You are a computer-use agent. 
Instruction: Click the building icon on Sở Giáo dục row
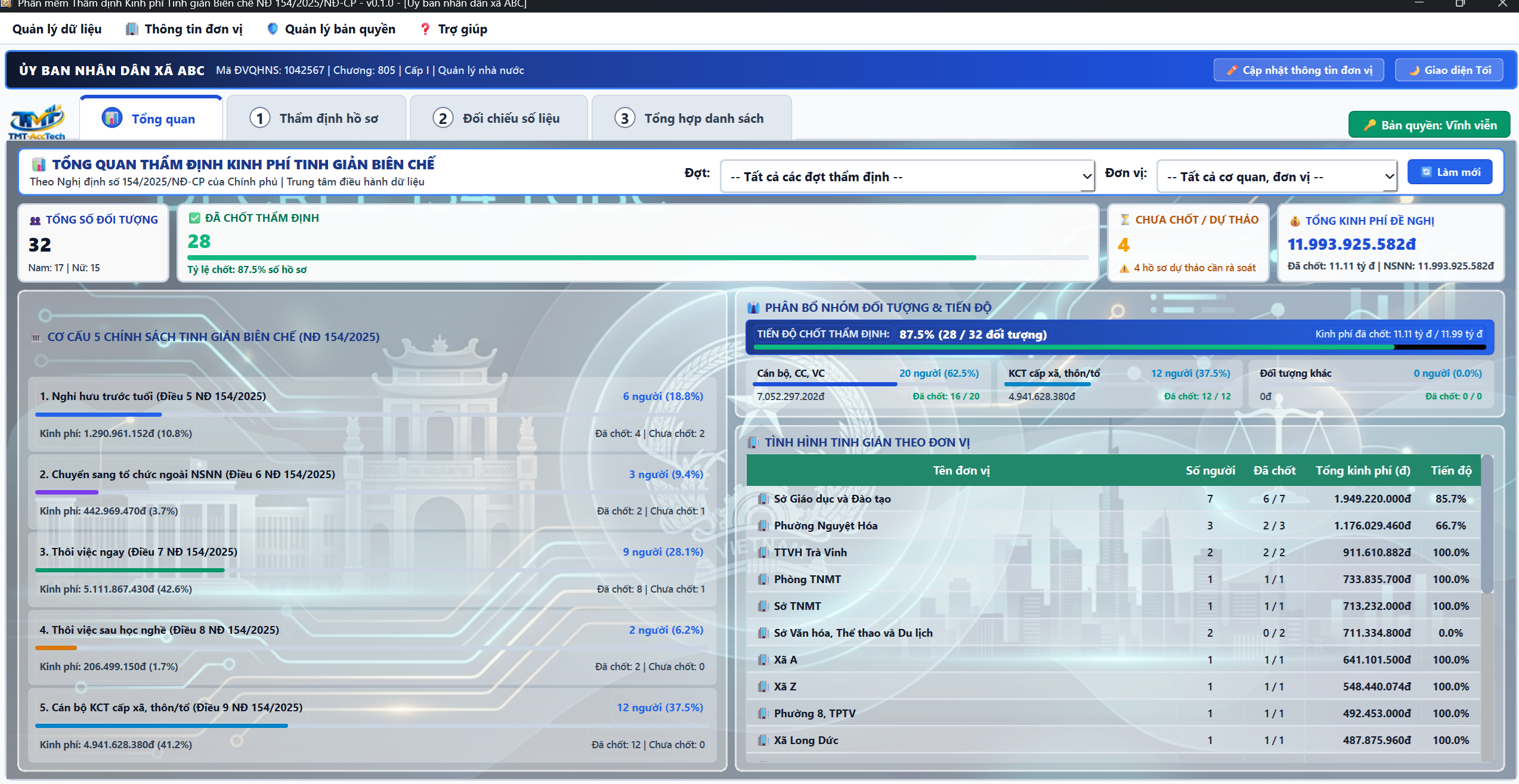[763, 499]
